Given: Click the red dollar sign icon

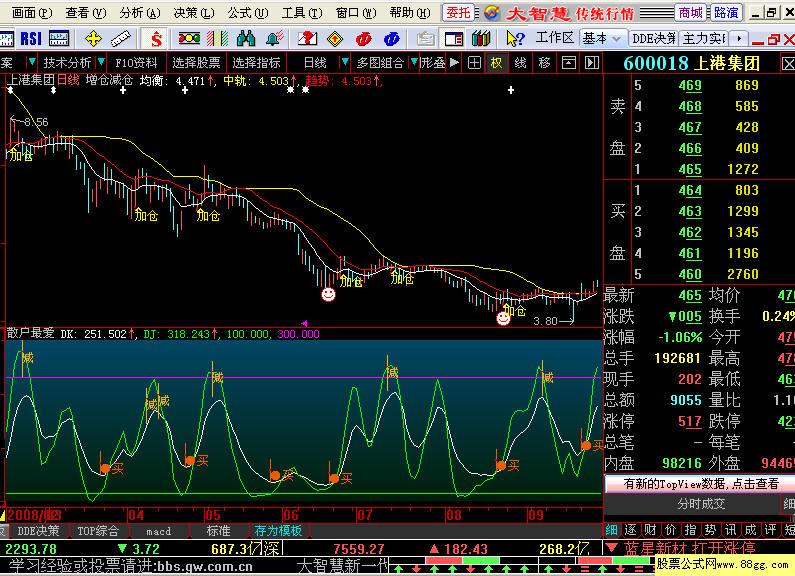Looking at the screenshot, I should (x=156, y=39).
